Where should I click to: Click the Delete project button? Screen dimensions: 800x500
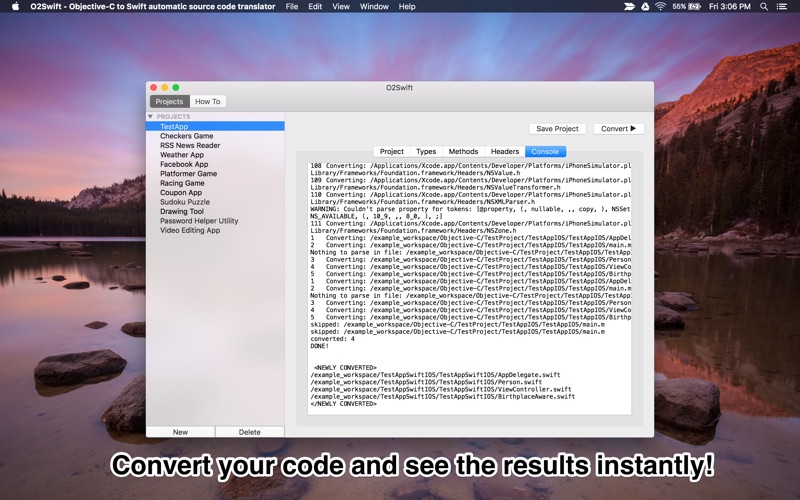point(249,432)
